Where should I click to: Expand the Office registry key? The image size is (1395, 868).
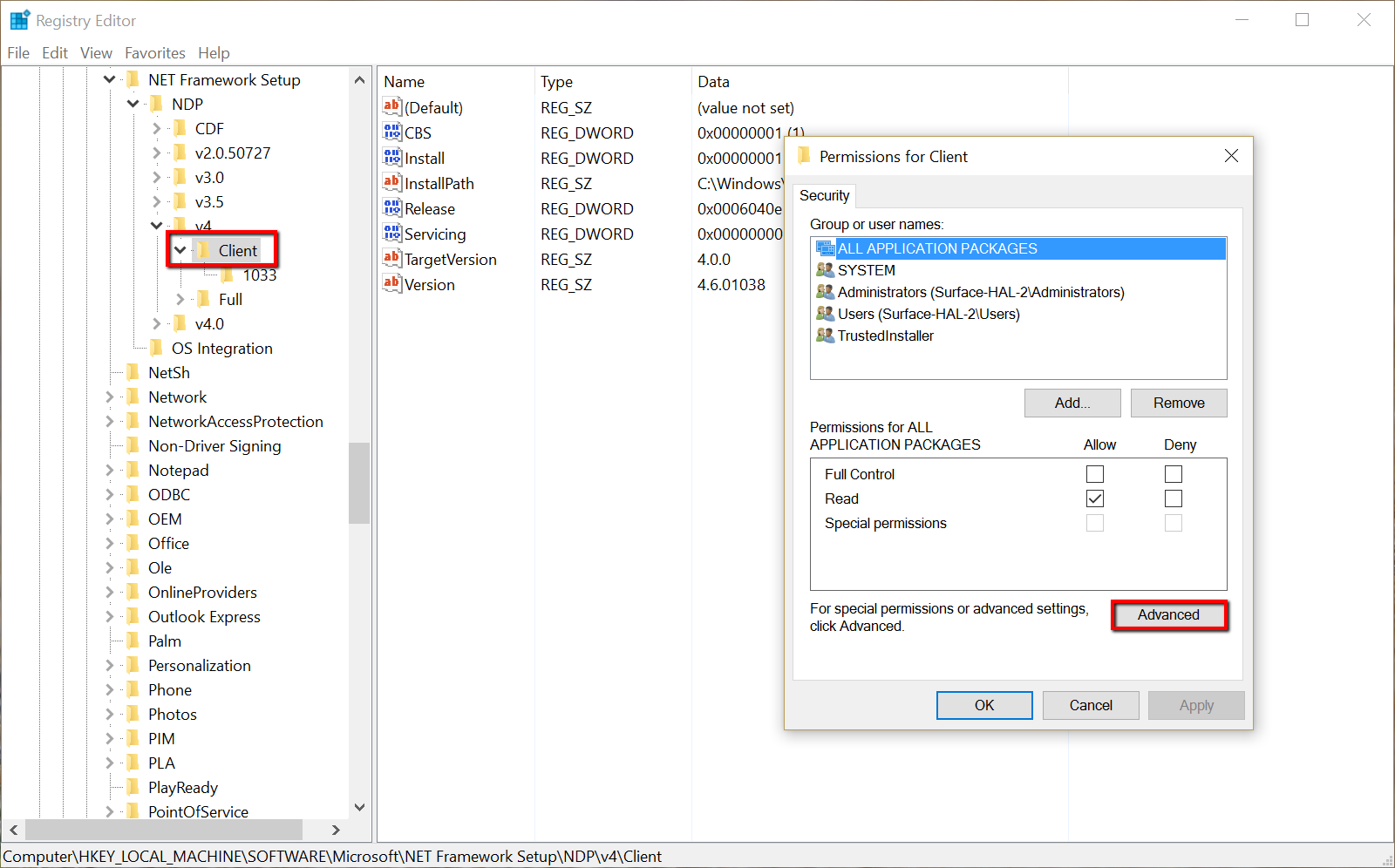click(110, 543)
